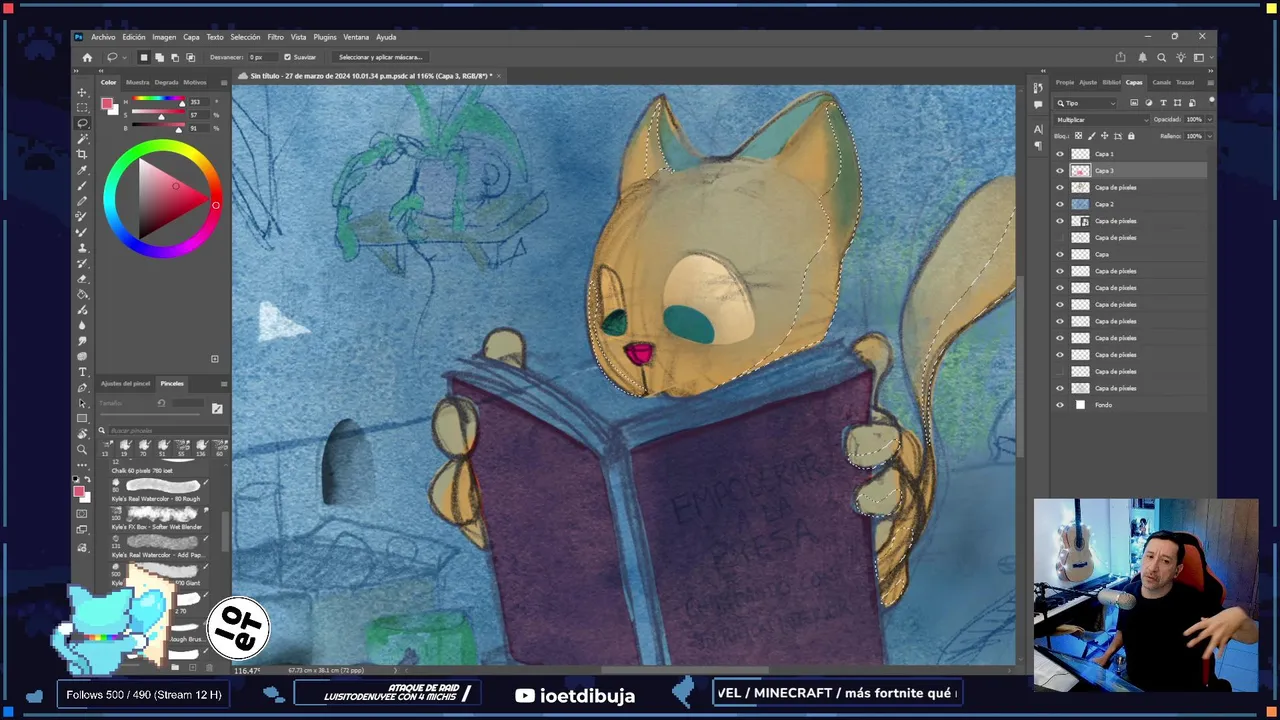
Task: Select Kyle's Real Watercolor 80 Rough brush
Action: 156,488
